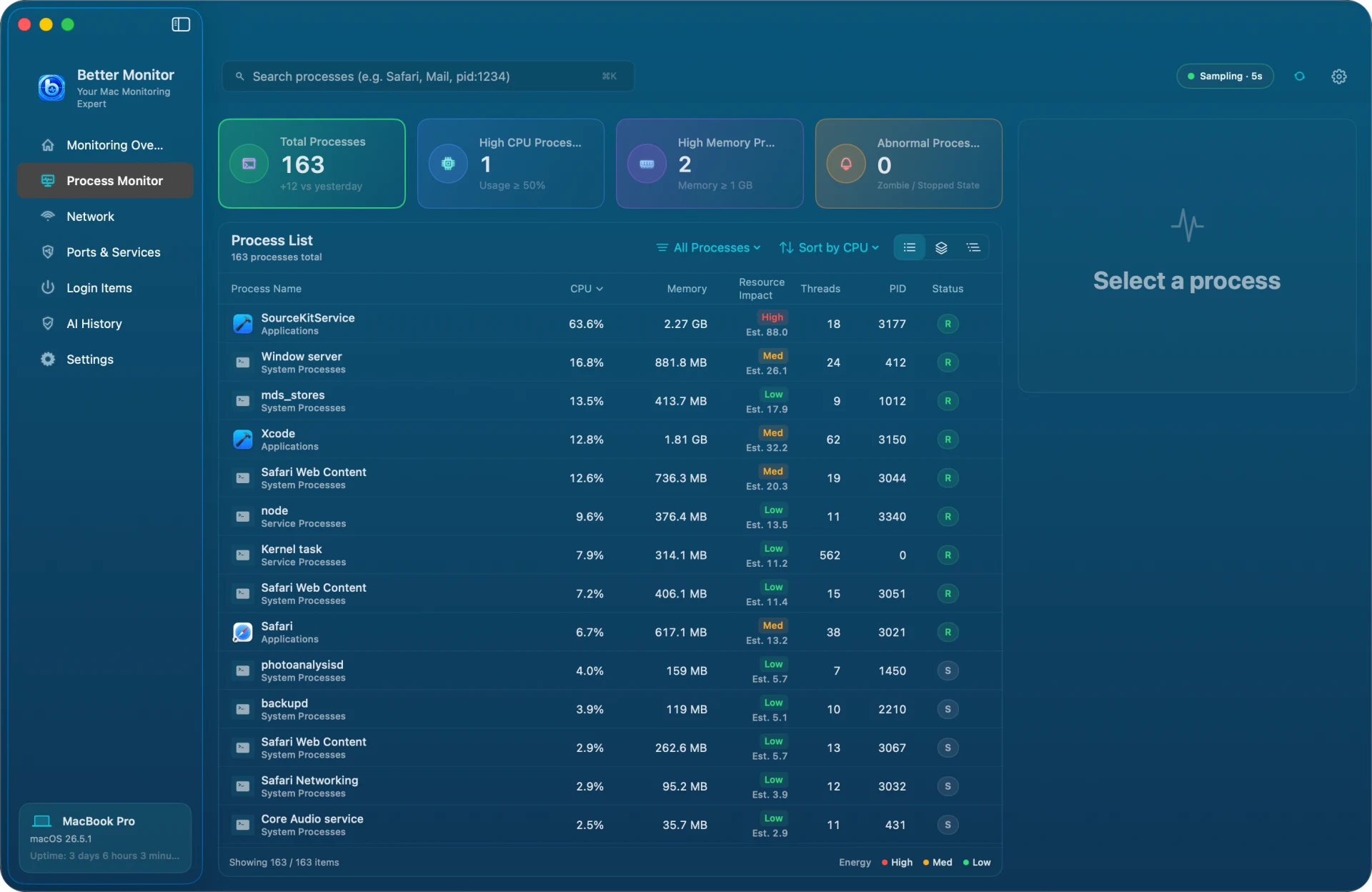1372x892 pixels.
Task: Click the Low impact badge for node
Action: 774,510
